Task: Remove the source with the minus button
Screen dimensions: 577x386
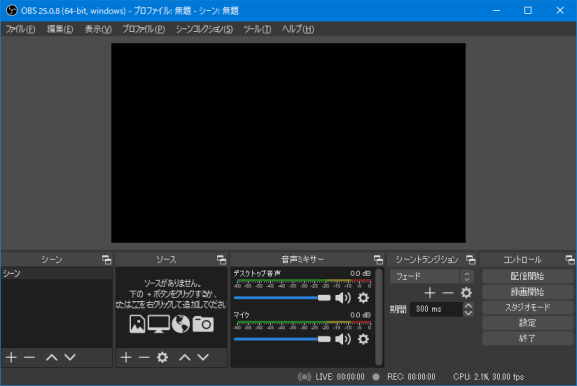Action: pos(144,357)
